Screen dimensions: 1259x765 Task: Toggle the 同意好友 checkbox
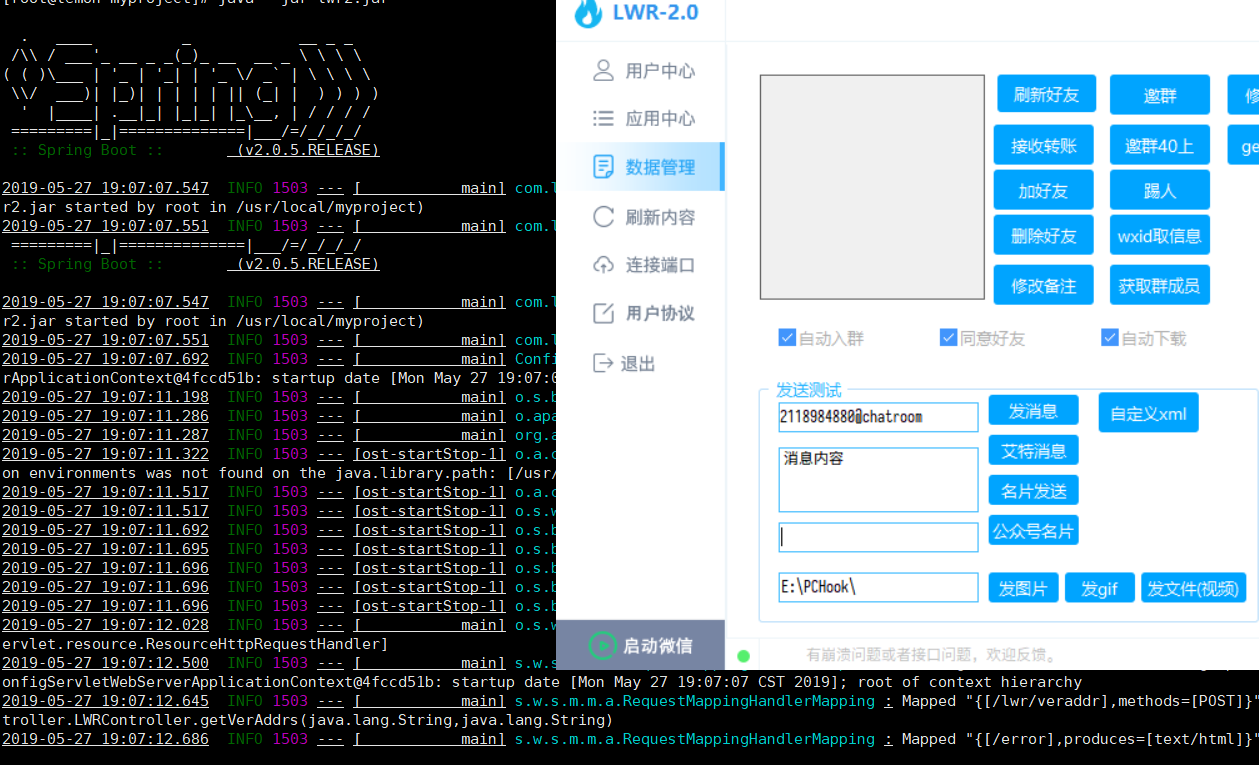point(949,338)
